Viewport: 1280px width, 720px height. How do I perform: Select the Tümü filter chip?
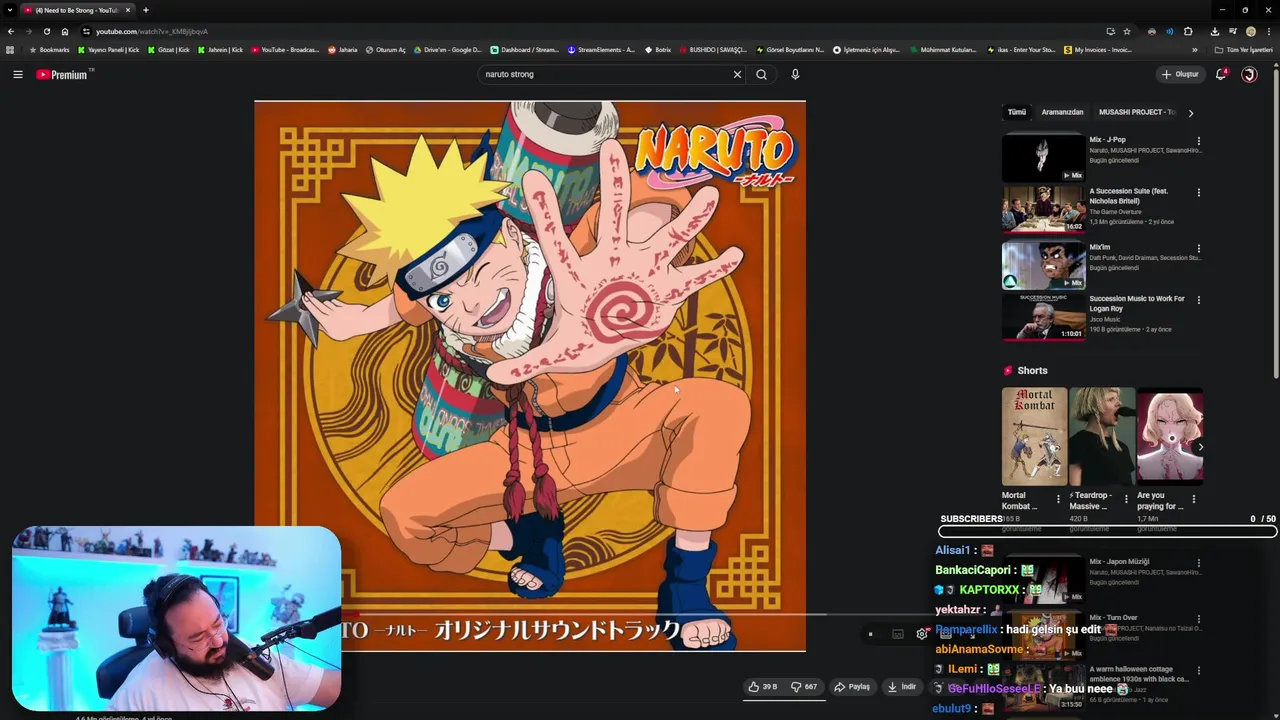(x=1017, y=112)
